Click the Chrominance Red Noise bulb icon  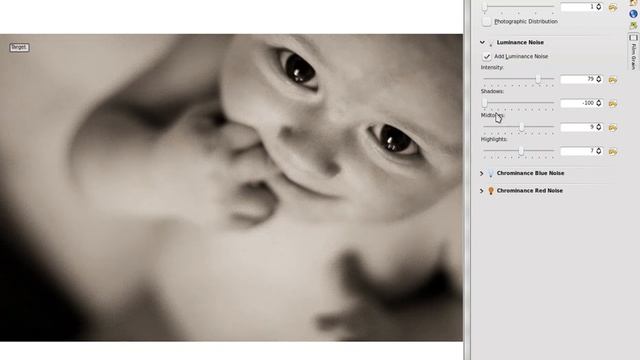pyautogui.click(x=491, y=191)
